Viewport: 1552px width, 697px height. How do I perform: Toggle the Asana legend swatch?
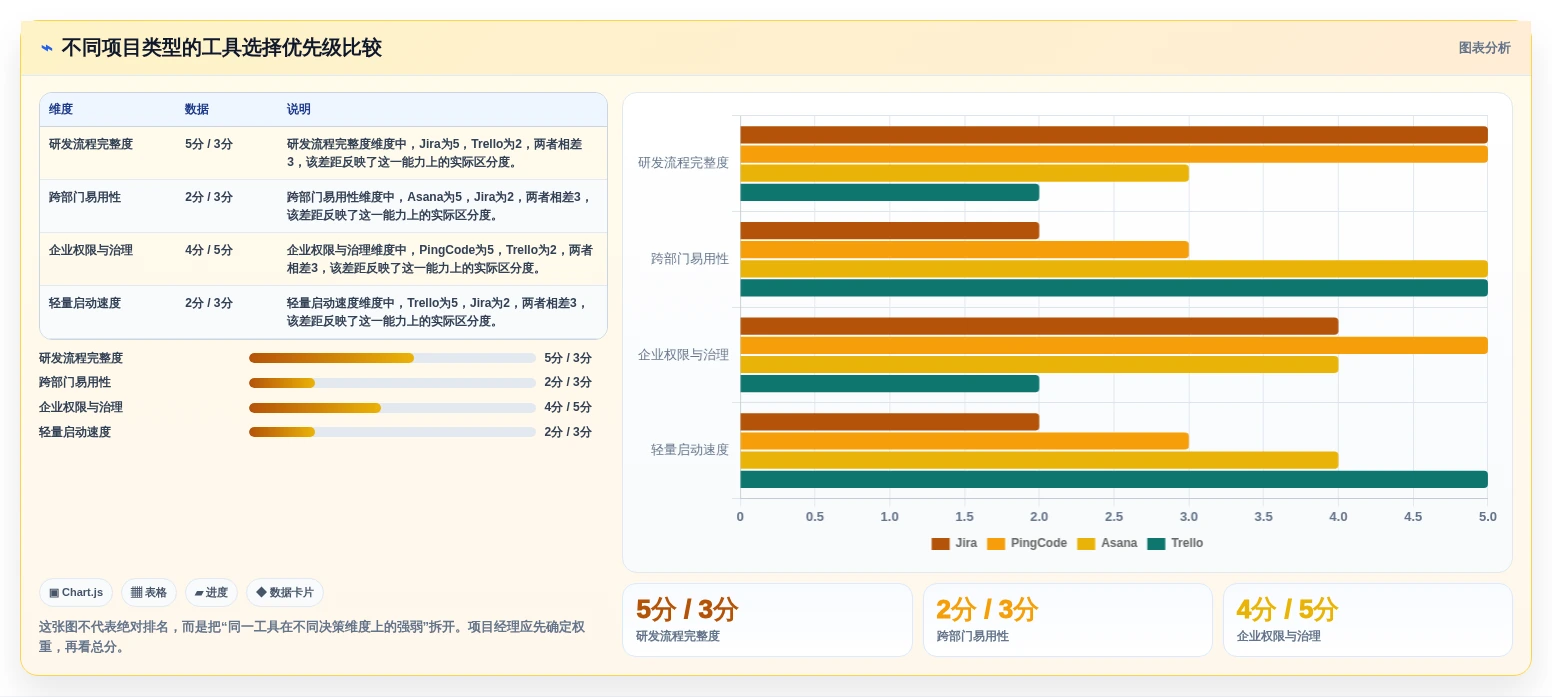(x=1086, y=544)
